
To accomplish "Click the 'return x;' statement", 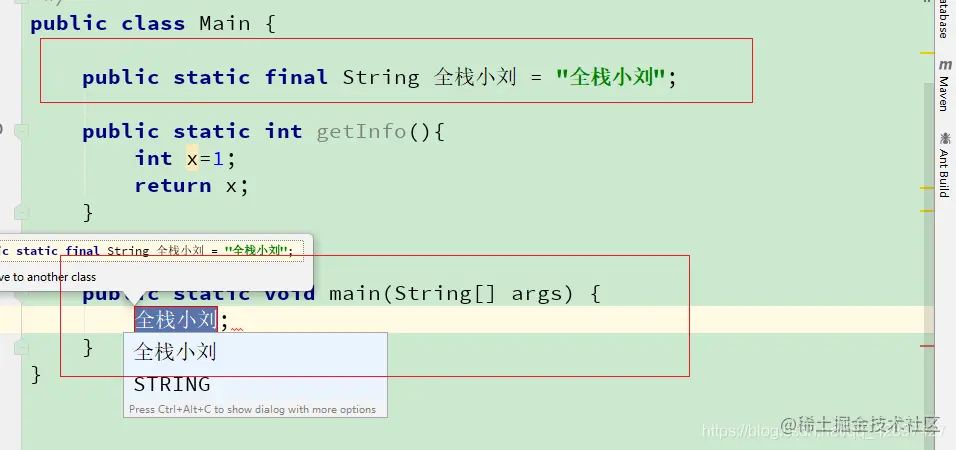I will 192,185.
